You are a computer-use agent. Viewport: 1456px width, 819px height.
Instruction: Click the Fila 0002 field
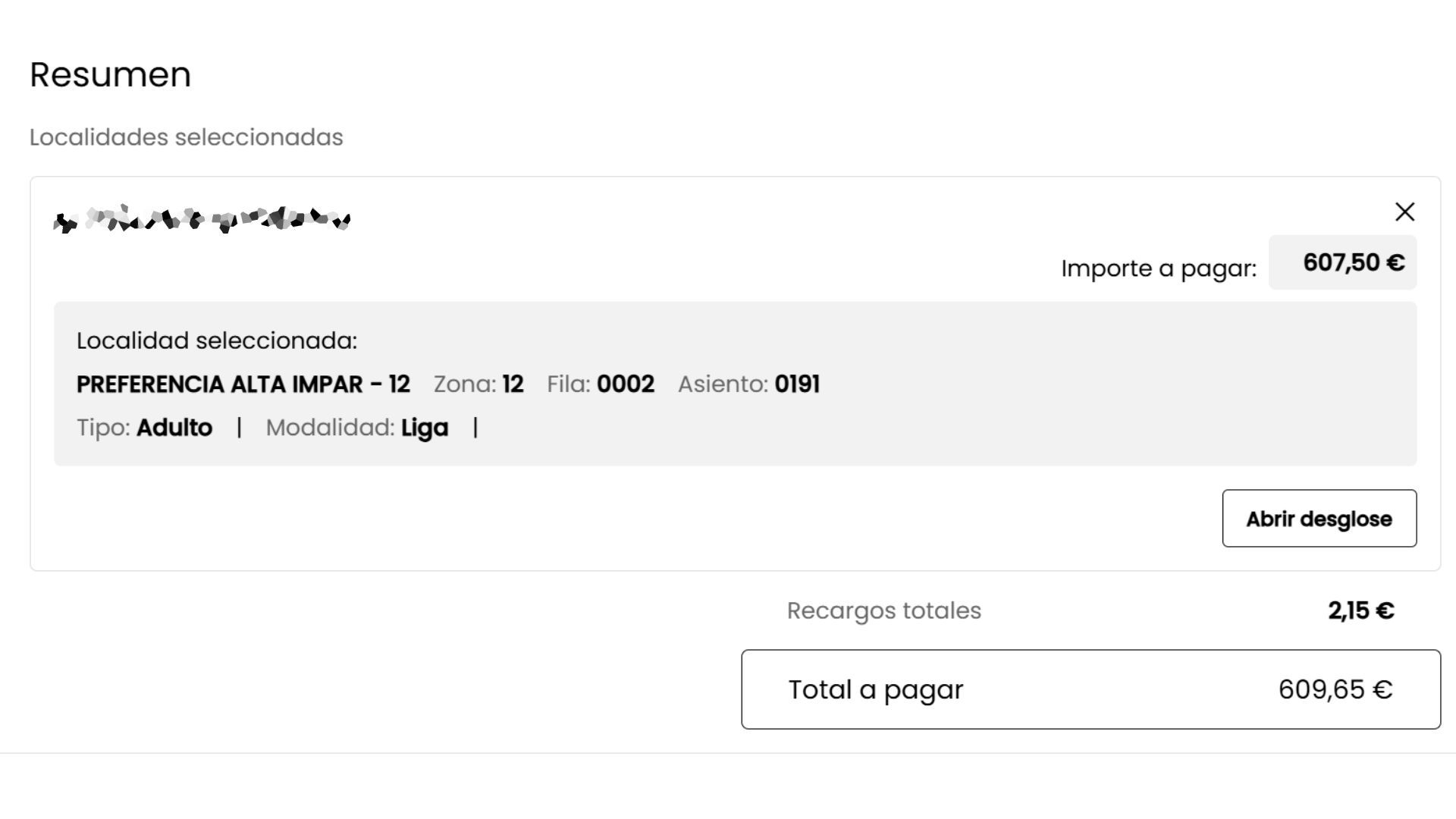click(601, 384)
